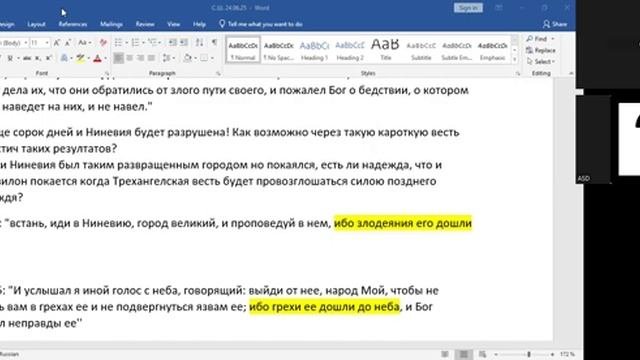Move the zoom slider handle
Screen dimensions: 640x360
[529, 354]
